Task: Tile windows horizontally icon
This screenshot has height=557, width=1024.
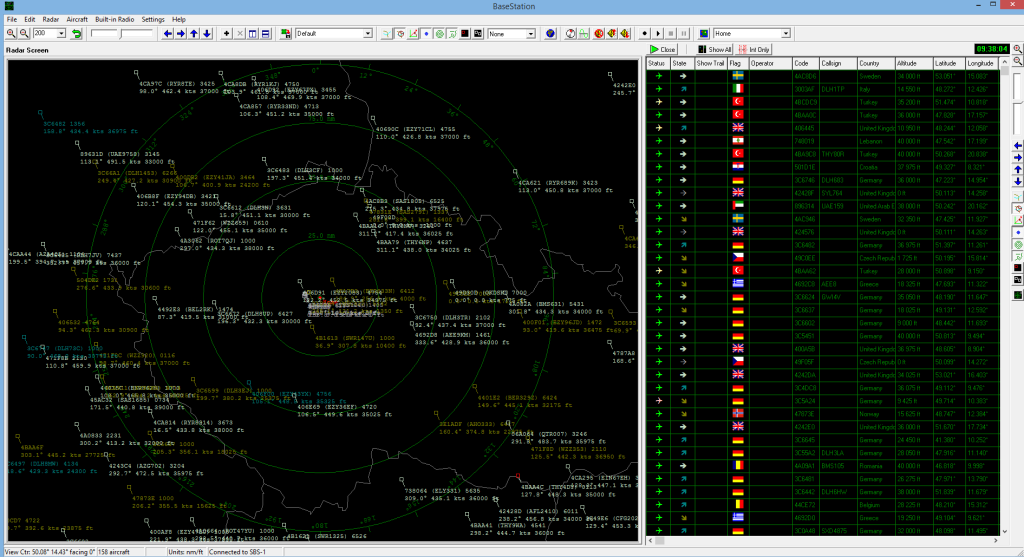Action: (x=266, y=33)
